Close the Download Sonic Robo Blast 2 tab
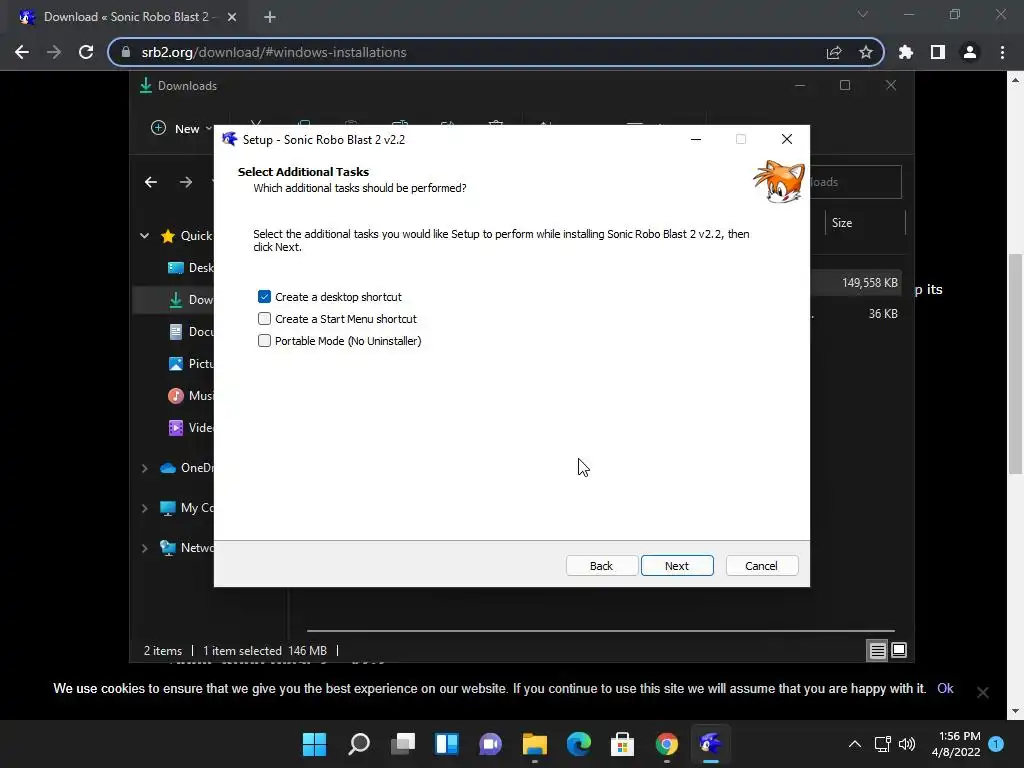This screenshot has width=1024, height=768. coord(232,17)
